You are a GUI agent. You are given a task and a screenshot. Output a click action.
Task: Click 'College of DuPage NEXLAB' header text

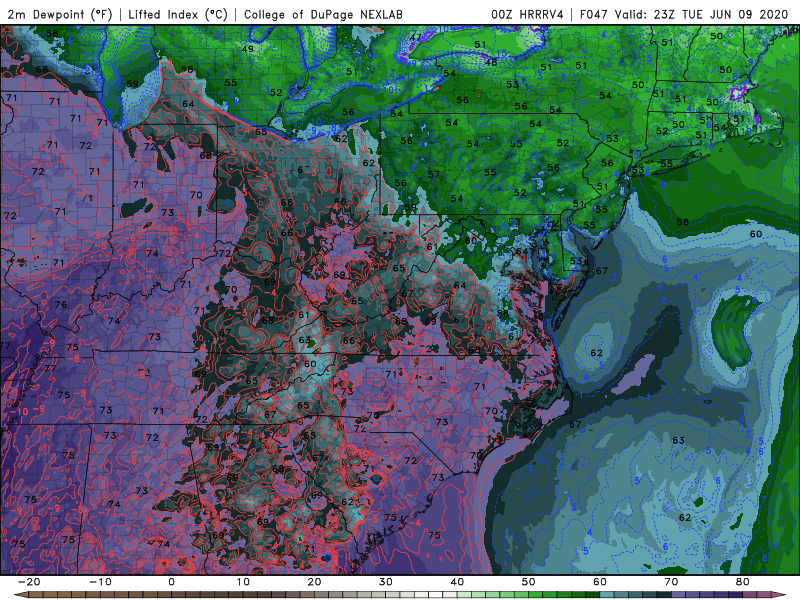[x=323, y=15]
